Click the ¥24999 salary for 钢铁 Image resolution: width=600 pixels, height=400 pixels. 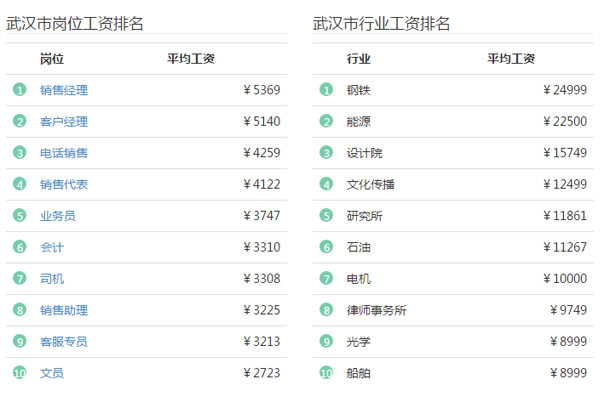coord(565,90)
